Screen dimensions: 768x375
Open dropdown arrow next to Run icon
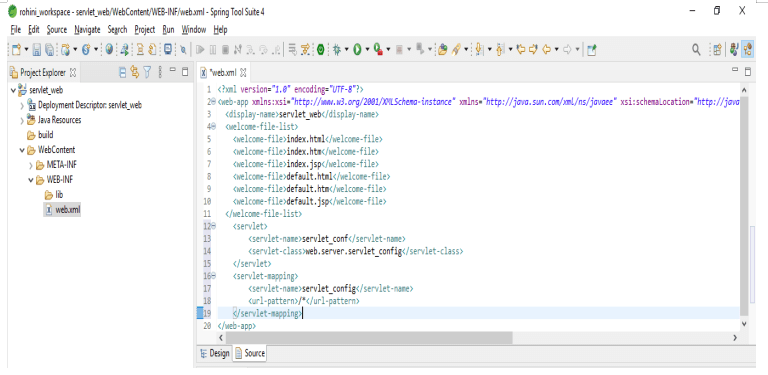tap(367, 49)
